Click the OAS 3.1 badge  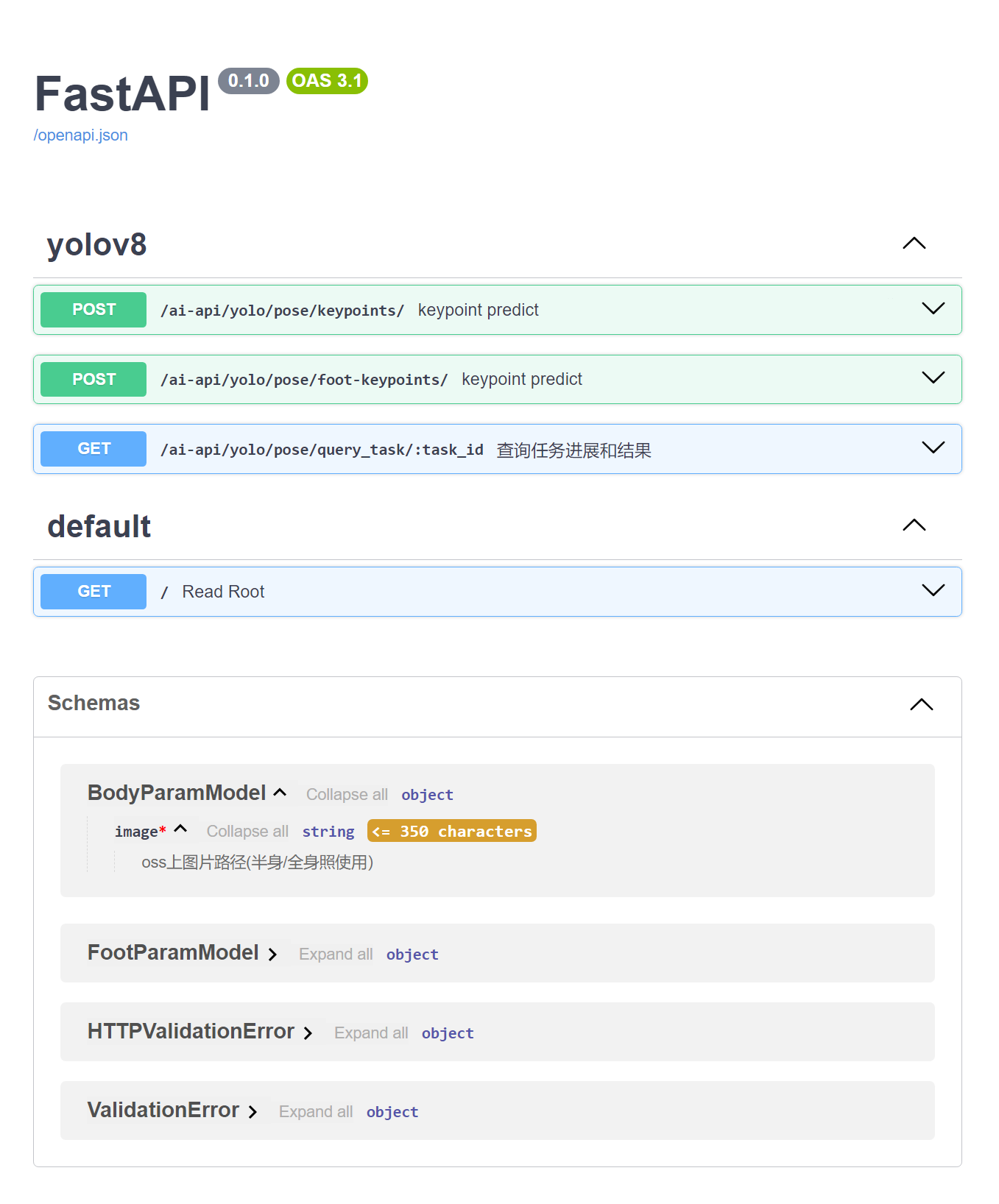coord(327,81)
